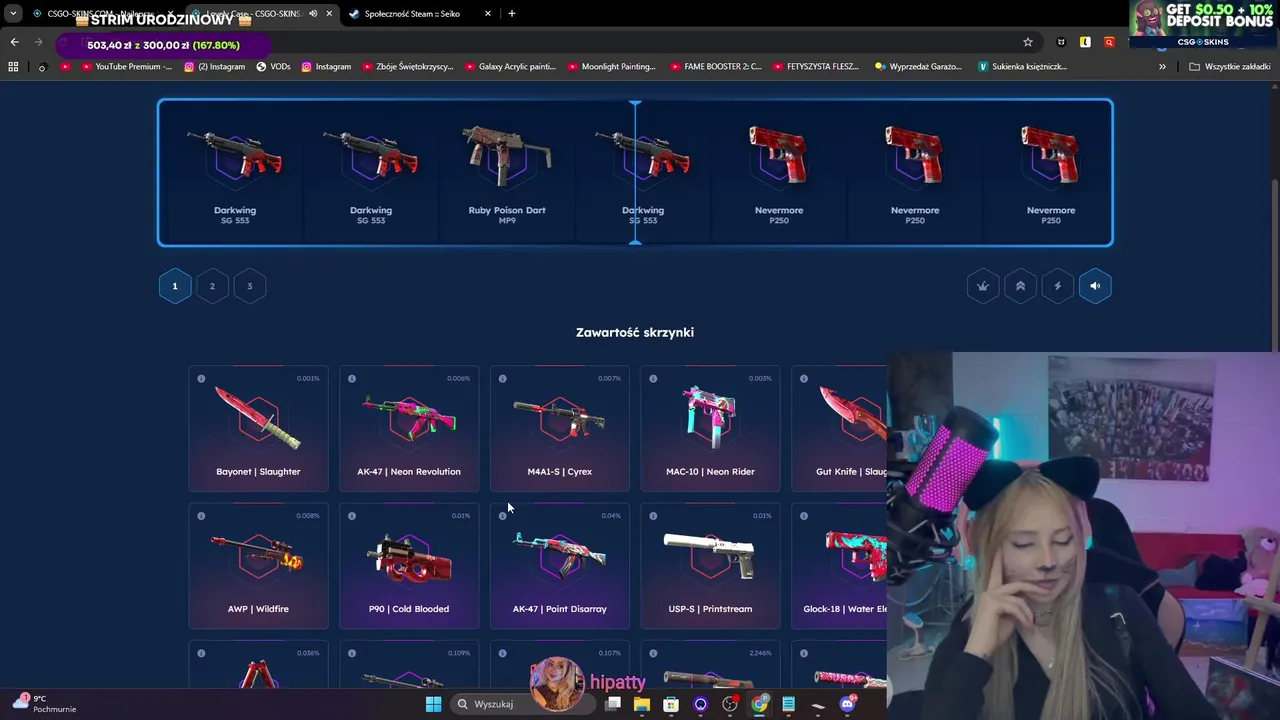Mute audio on the Lovely Case tab
The image size is (1280, 720).
(x=313, y=14)
